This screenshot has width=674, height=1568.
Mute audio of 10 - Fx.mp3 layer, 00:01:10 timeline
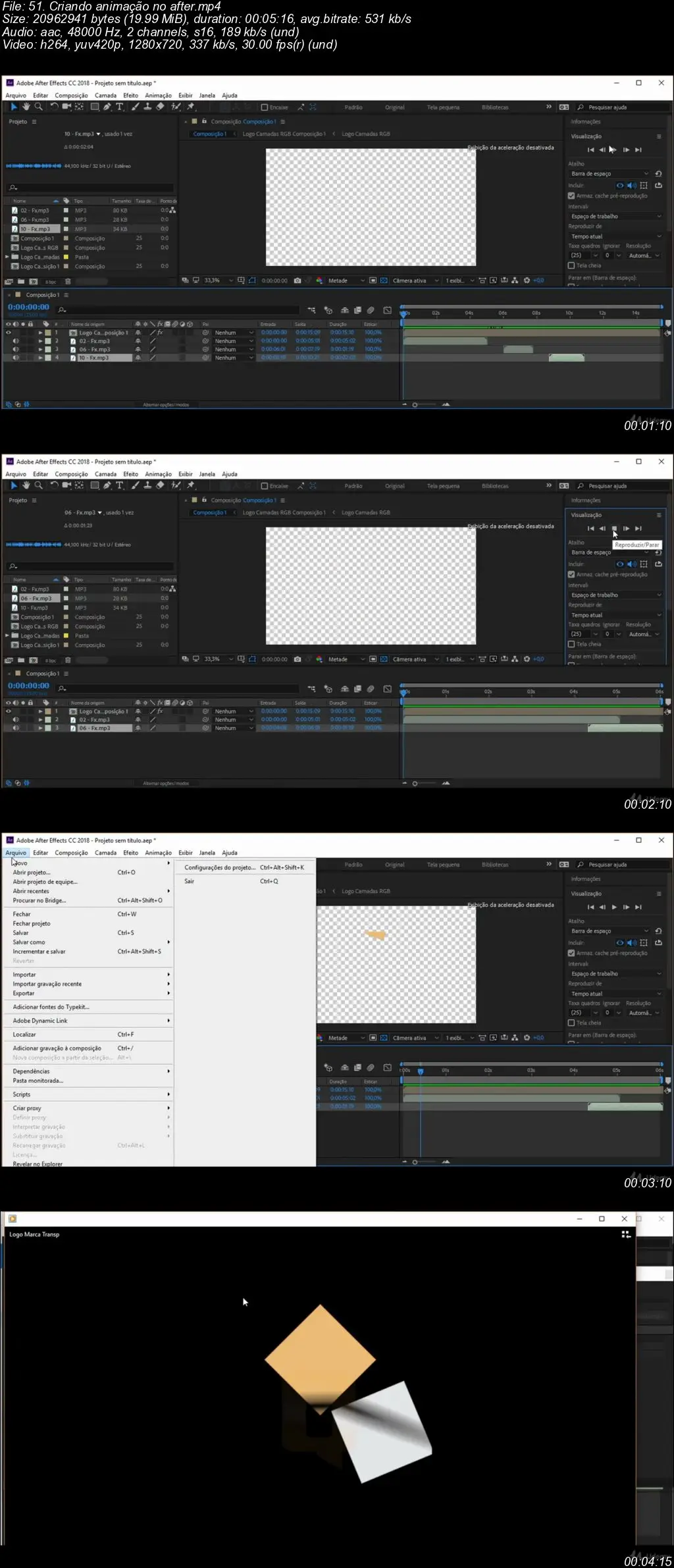click(x=16, y=358)
